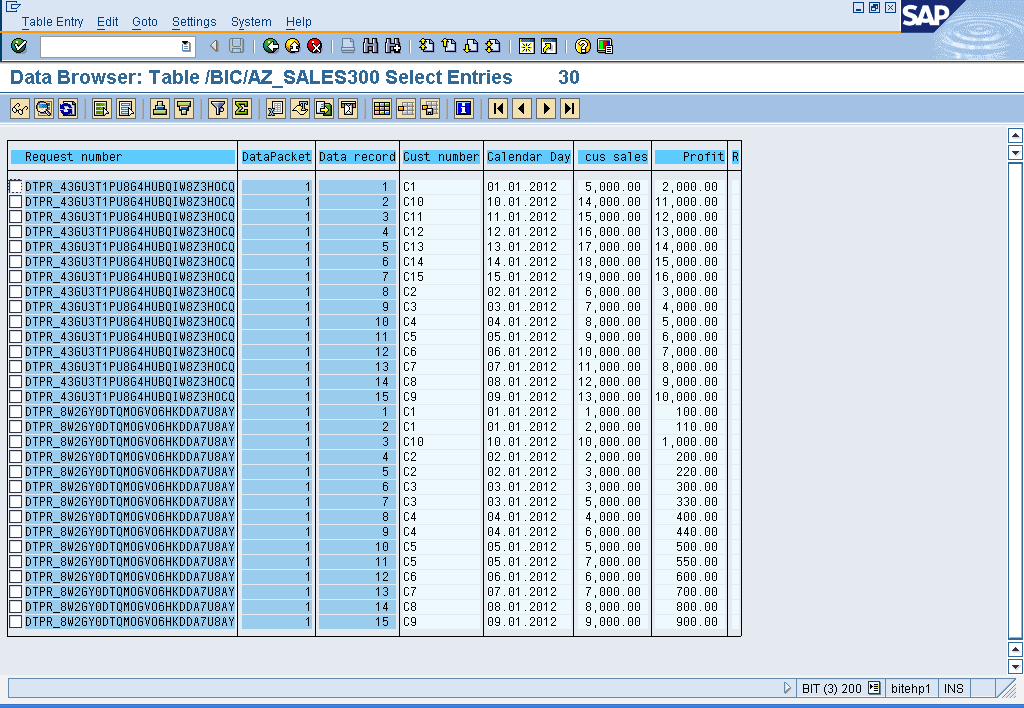The height and width of the screenshot is (708, 1024).
Task: Jump to the last column with the toolbar arrow
Action: [x=569, y=108]
